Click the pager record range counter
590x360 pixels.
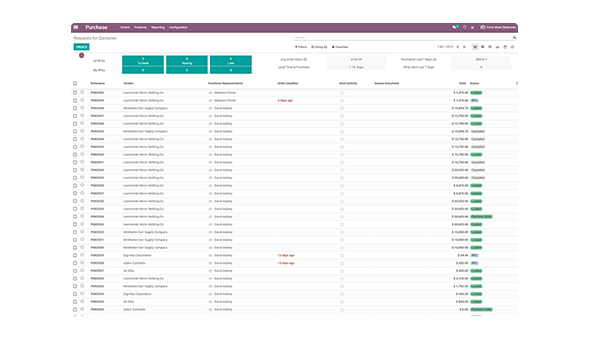(x=445, y=47)
